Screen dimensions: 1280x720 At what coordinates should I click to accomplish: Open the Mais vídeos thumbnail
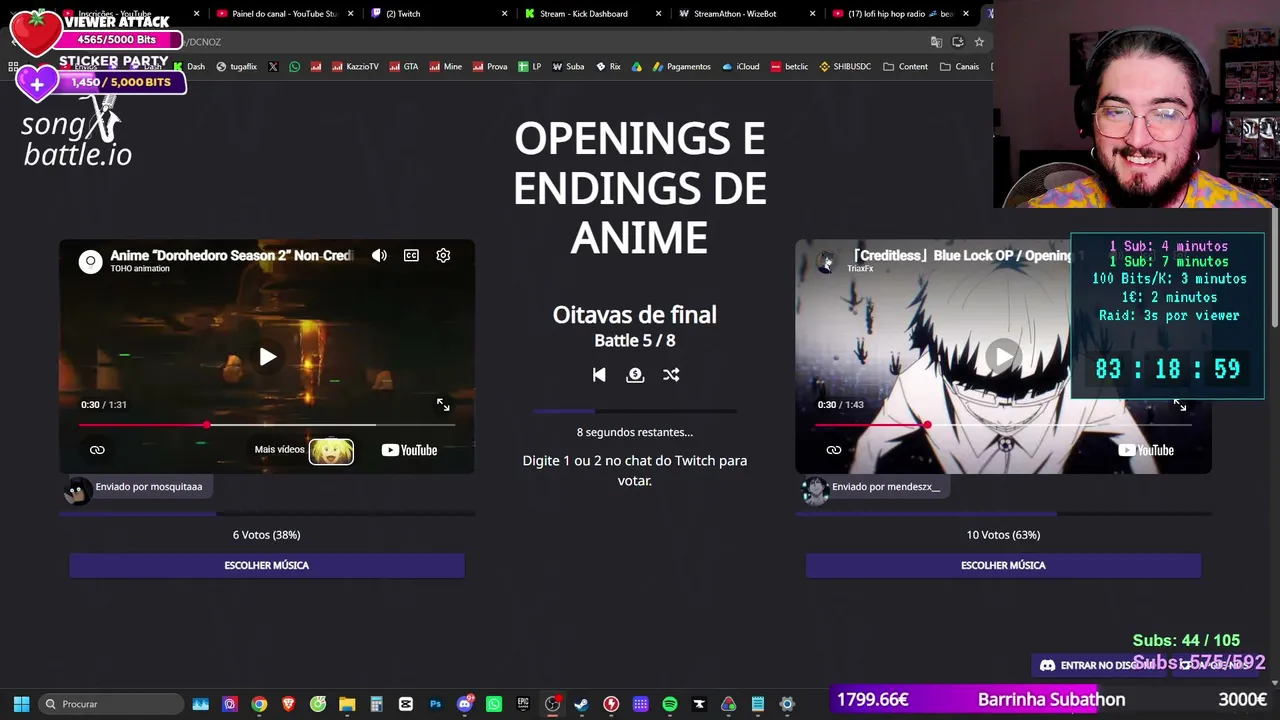pos(331,451)
